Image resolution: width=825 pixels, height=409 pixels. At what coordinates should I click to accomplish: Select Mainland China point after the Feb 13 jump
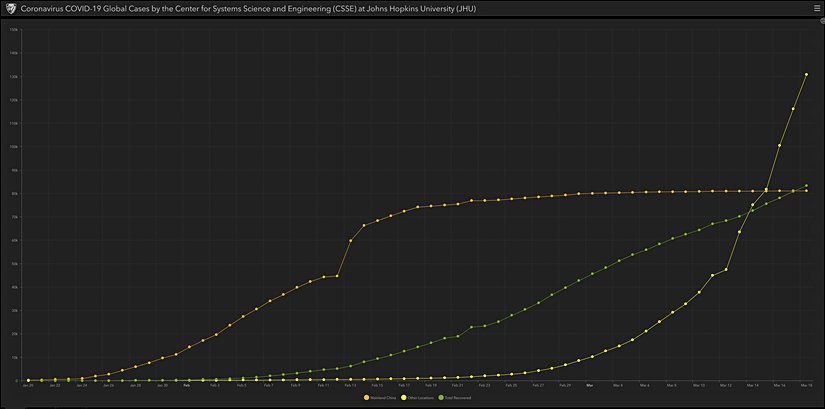[350, 241]
